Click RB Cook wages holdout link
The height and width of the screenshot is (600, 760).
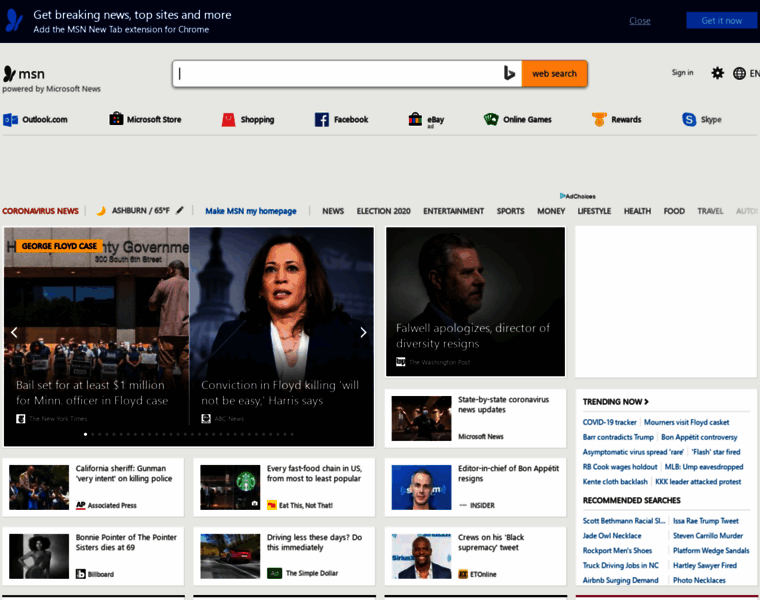(619, 467)
